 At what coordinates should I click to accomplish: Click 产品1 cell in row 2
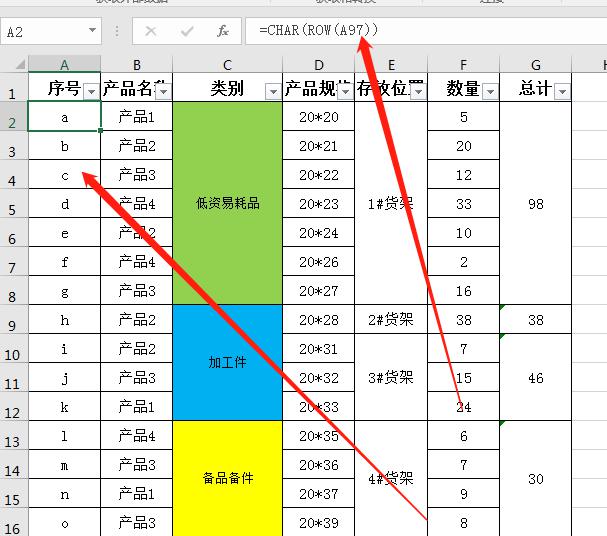tap(137, 116)
